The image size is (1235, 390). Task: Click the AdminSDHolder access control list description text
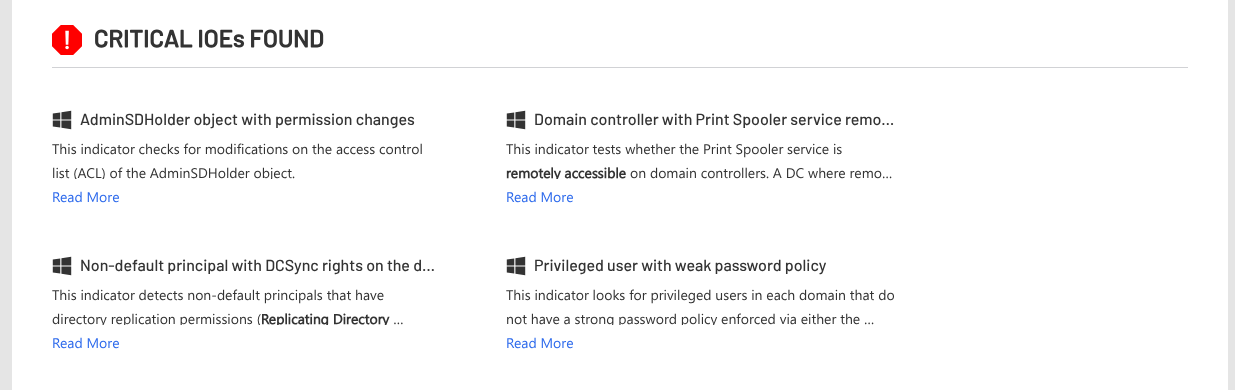tap(238, 161)
